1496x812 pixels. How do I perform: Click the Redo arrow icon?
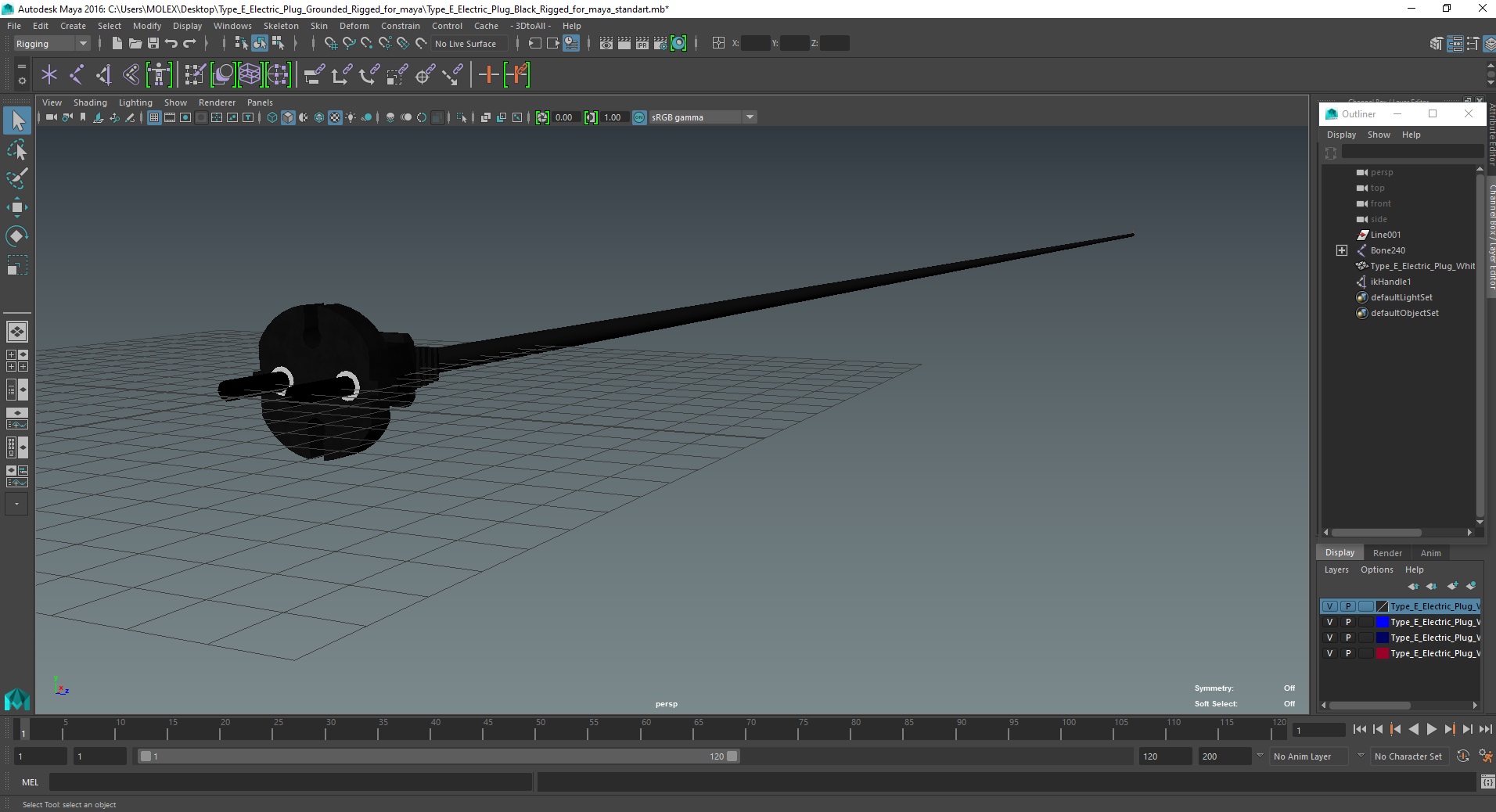pos(190,43)
